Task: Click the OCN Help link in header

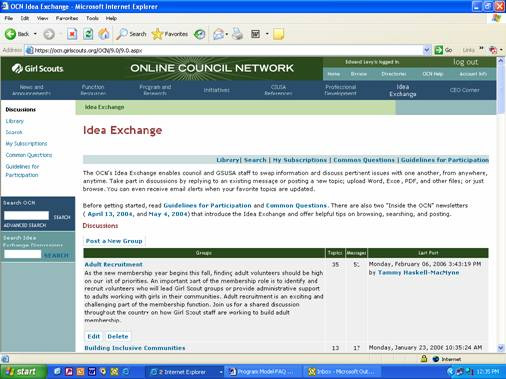Action: 433,74
